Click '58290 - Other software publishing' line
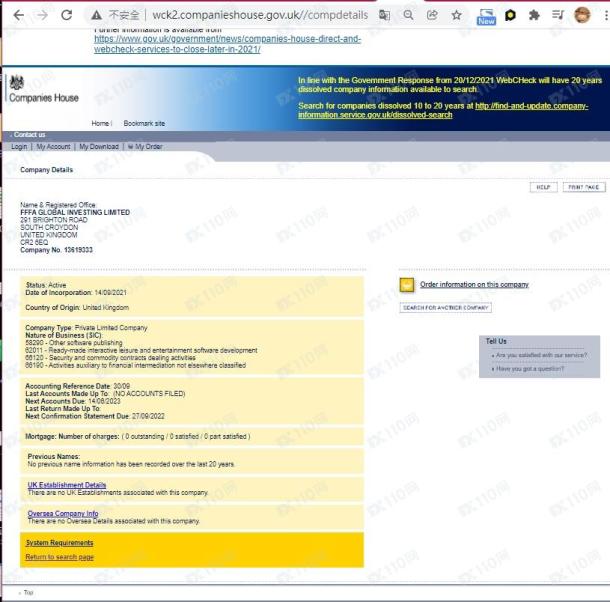The width and height of the screenshot is (610, 602). coord(74,343)
